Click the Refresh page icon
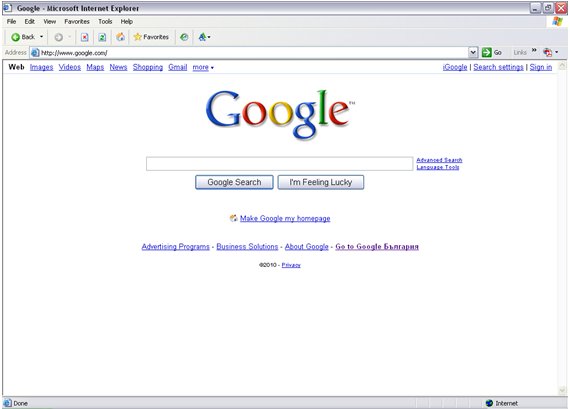 point(102,37)
